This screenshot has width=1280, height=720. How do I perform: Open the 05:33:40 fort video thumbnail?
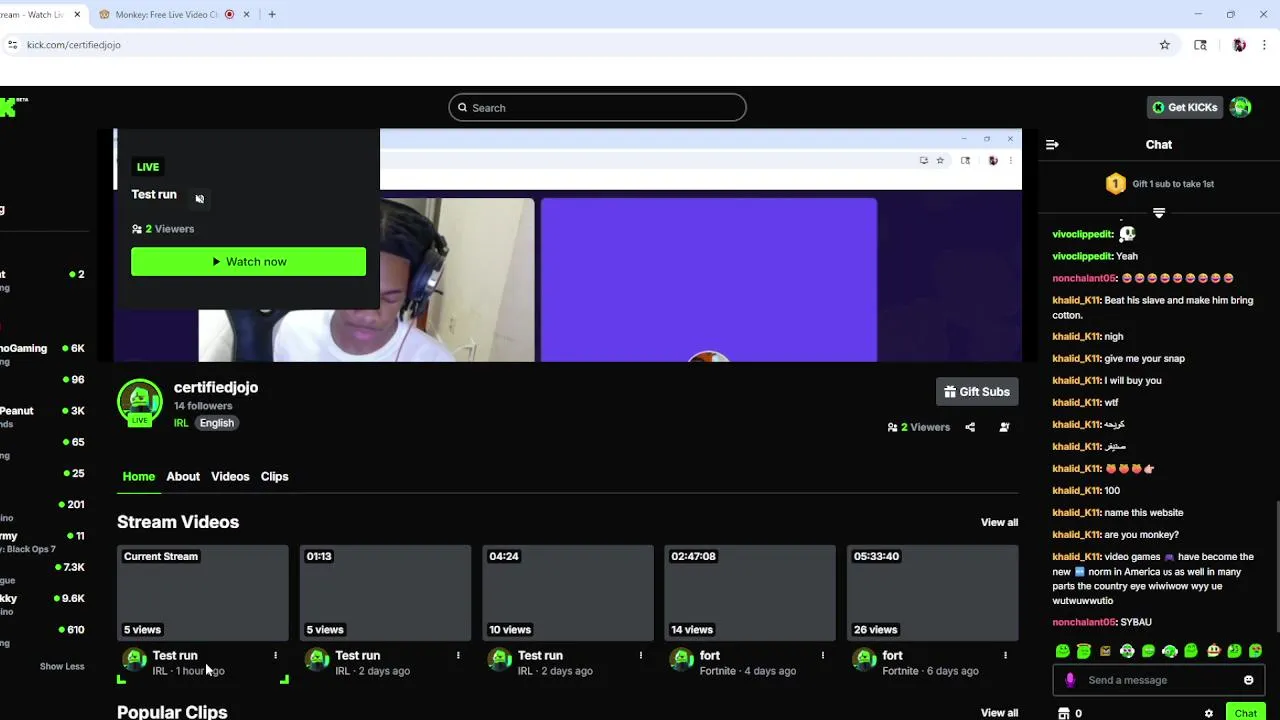[x=933, y=593]
